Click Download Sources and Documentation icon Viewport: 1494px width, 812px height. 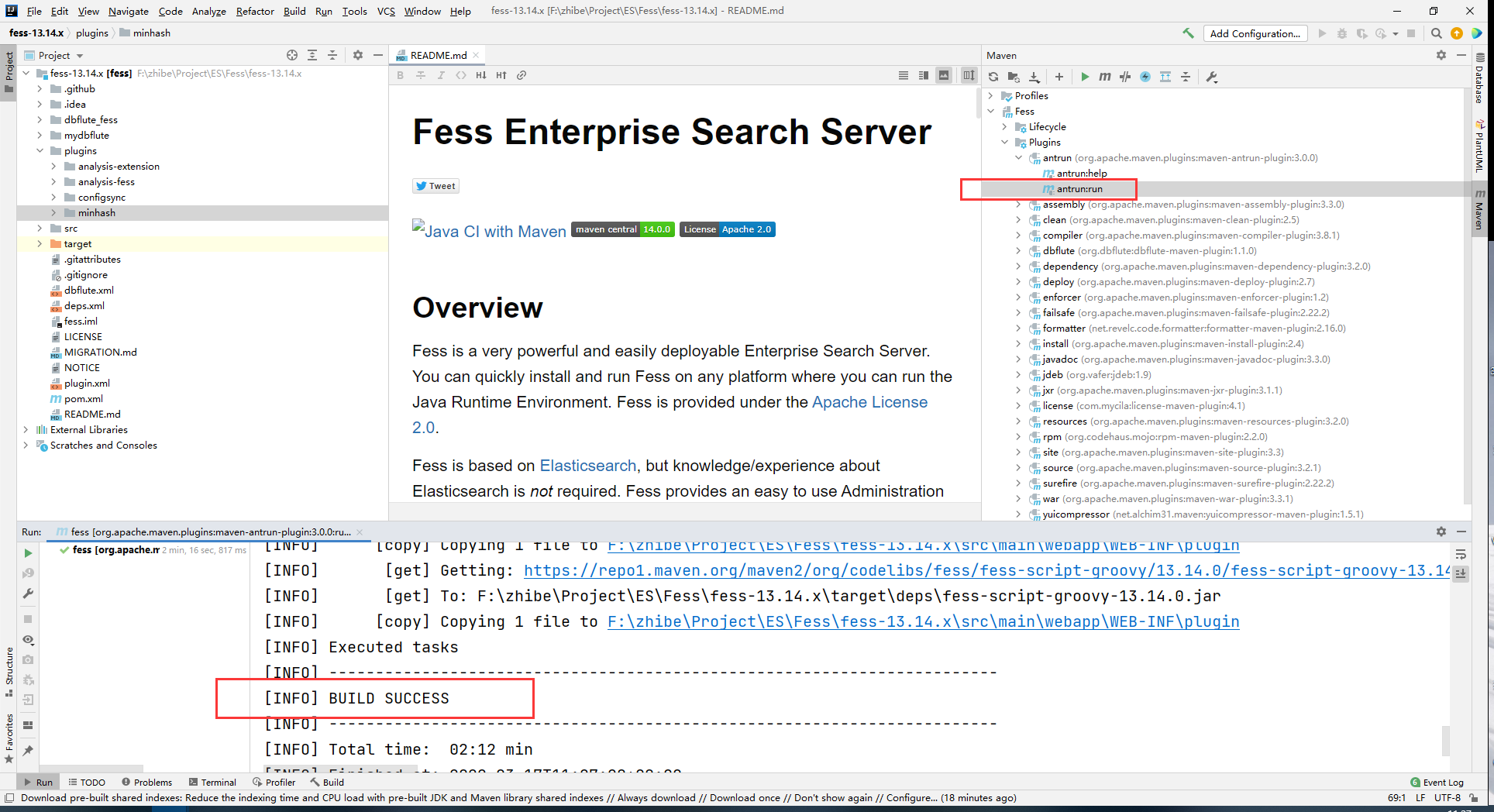pos(1034,77)
